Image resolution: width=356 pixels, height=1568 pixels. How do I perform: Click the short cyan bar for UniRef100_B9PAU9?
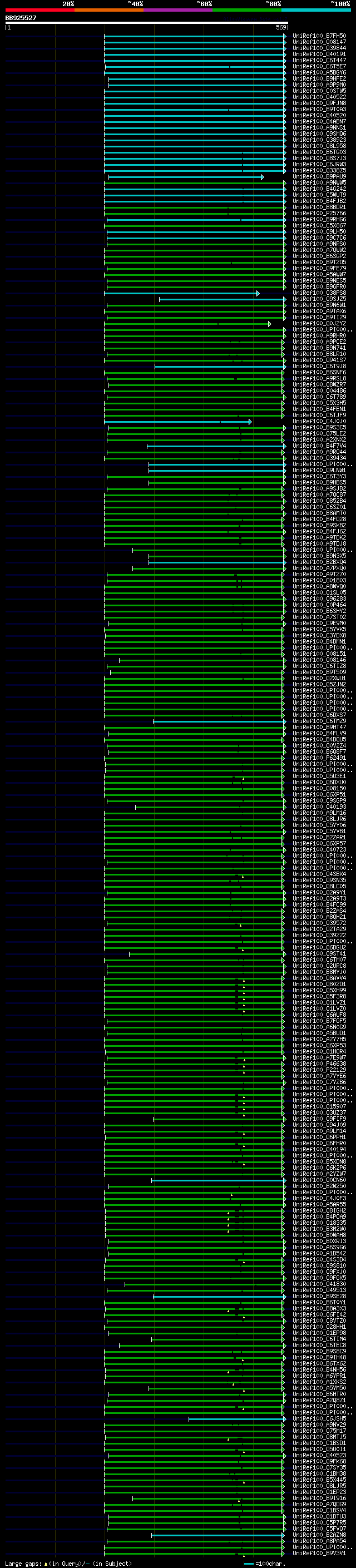[x=186, y=177]
